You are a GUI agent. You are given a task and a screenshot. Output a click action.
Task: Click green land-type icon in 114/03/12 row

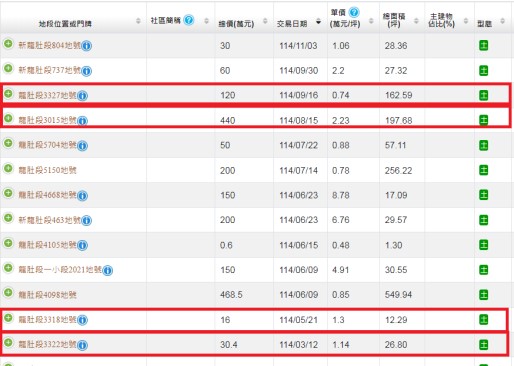(x=483, y=344)
